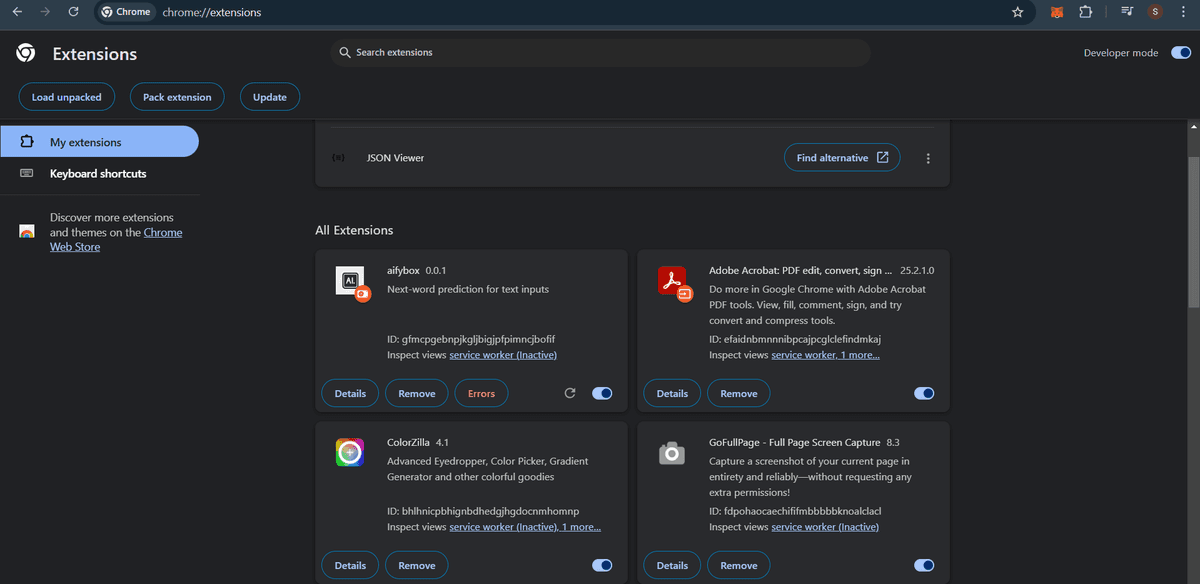Inspect GoFullPage's service worker link
The width and height of the screenshot is (1200, 584).
(825, 527)
